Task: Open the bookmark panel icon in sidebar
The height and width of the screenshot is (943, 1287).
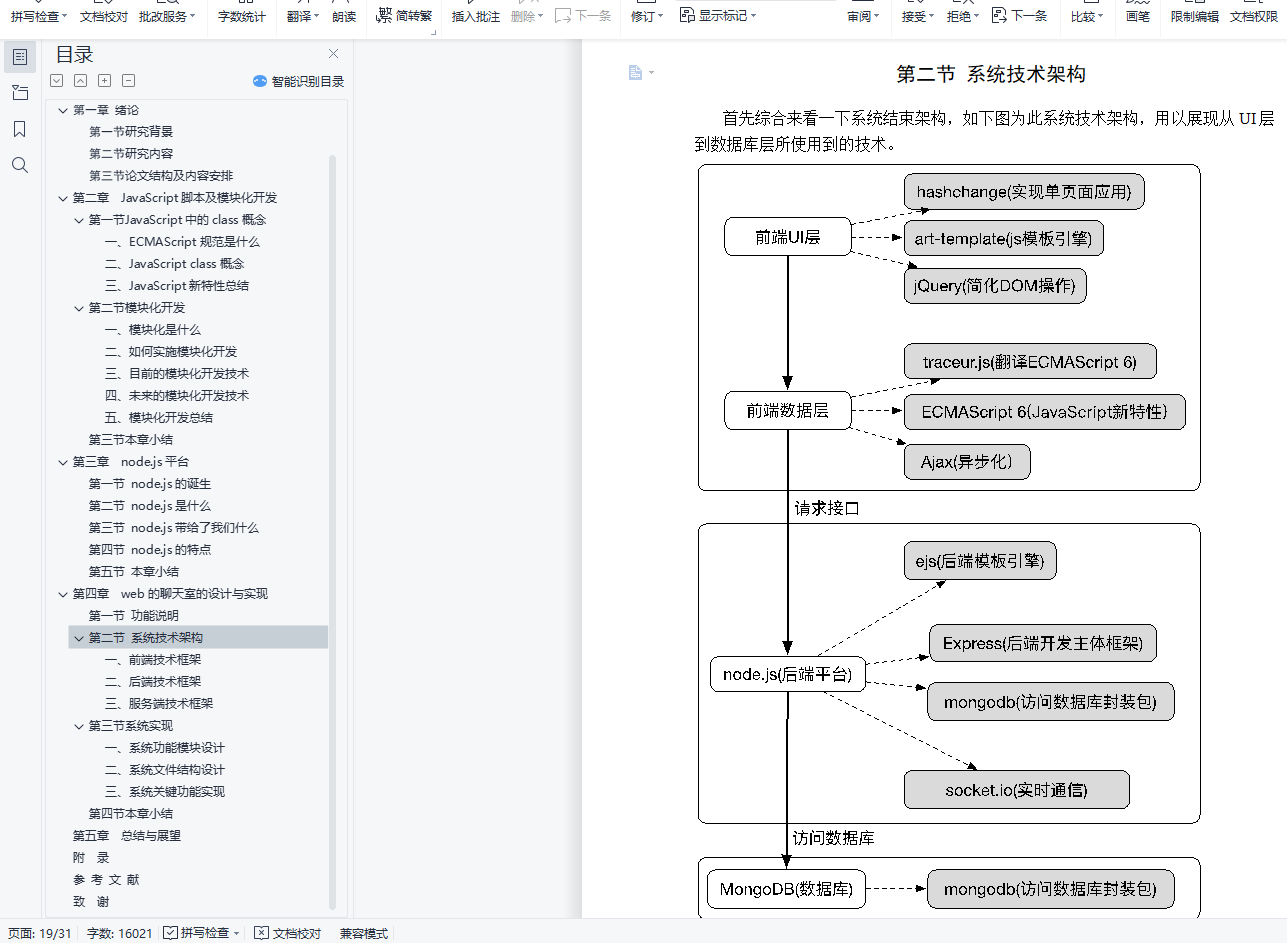Action: click(x=20, y=129)
